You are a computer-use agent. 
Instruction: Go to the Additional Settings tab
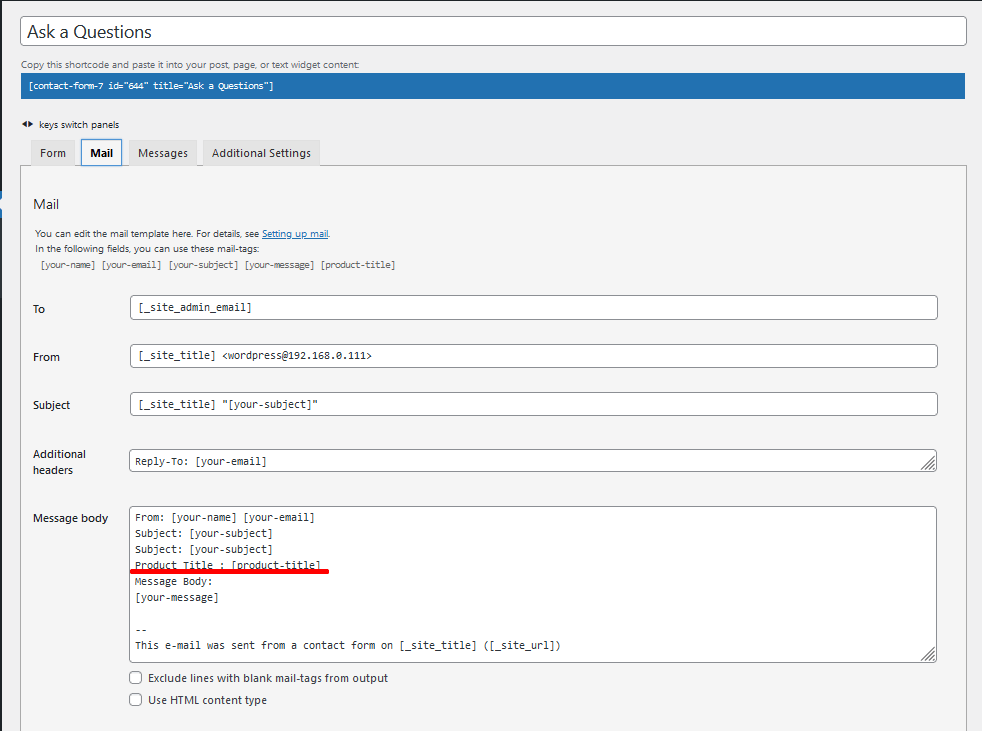[x=261, y=153]
